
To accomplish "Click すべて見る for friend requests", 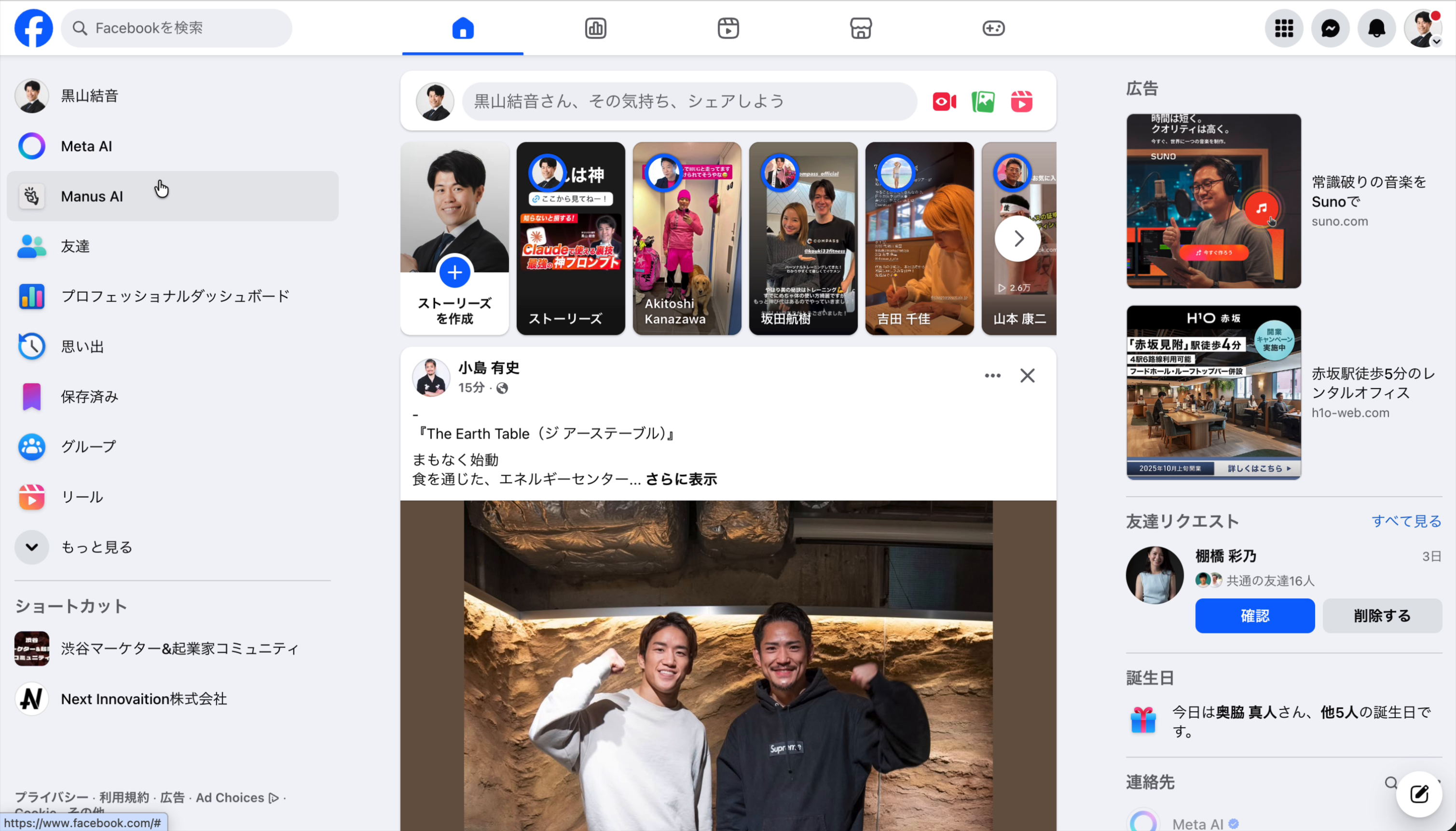I will pyautogui.click(x=1405, y=521).
